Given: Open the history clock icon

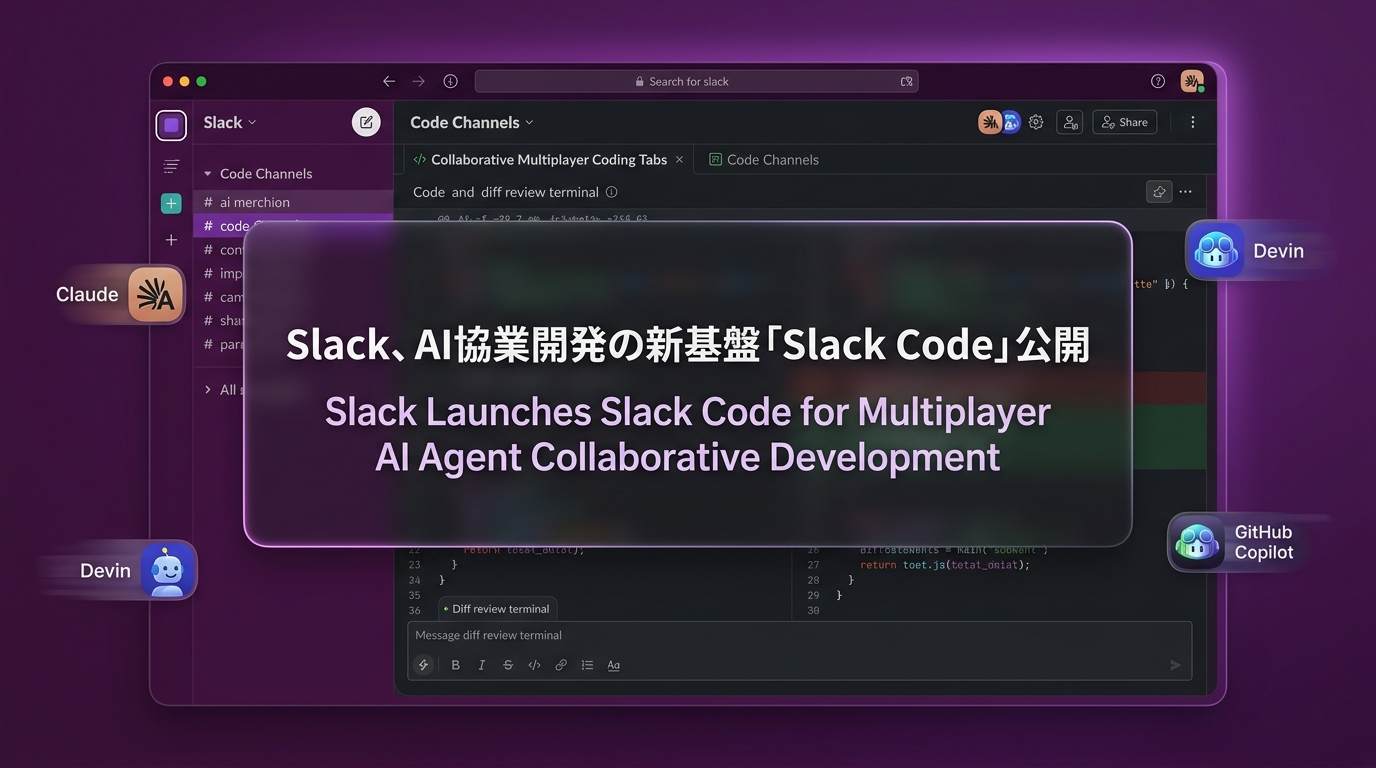Looking at the screenshot, I should tap(450, 81).
